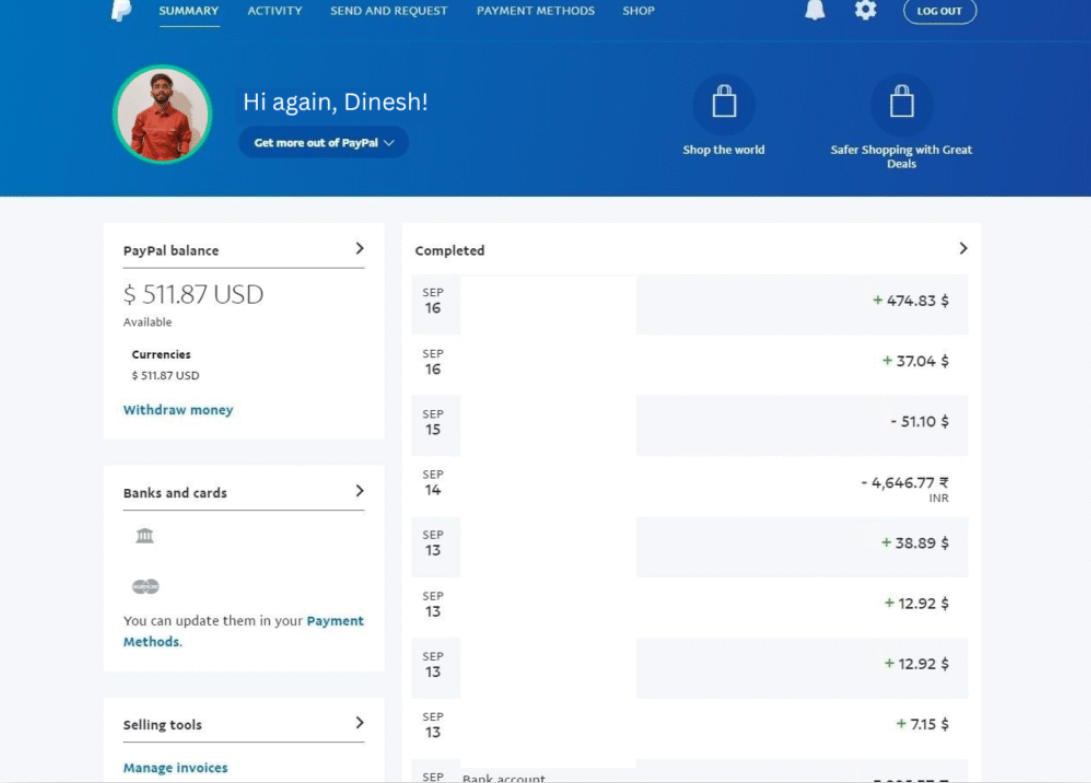Select the Send and Request menu item
Viewport: 1091px width, 783px height.
[x=388, y=10]
